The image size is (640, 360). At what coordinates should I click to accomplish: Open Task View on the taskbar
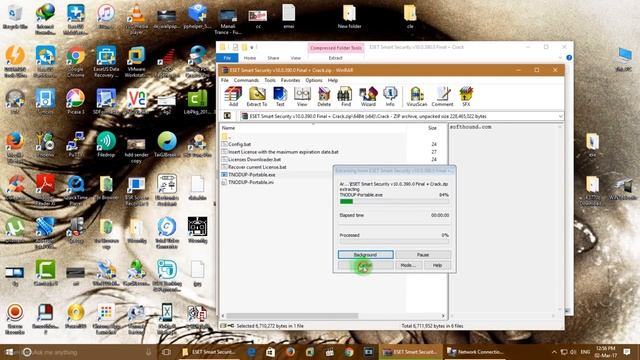coord(166,352)
